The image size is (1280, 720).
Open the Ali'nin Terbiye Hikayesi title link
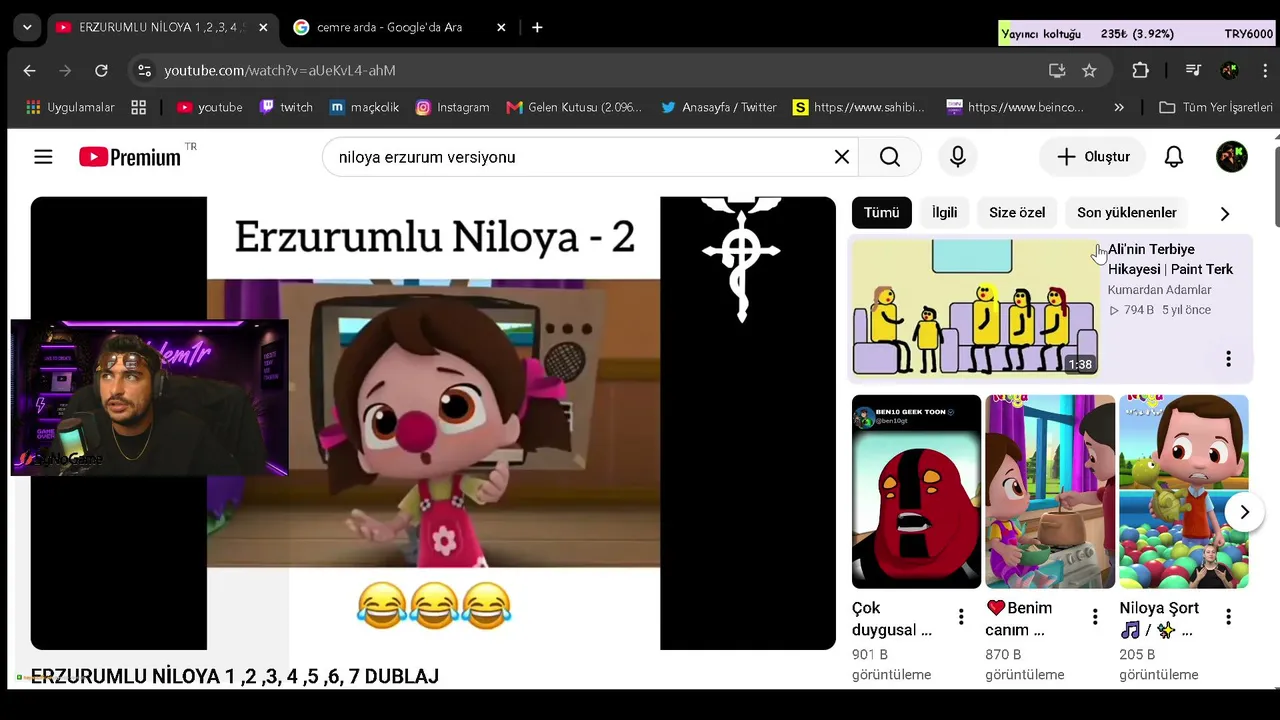(x=1170, y=259)
